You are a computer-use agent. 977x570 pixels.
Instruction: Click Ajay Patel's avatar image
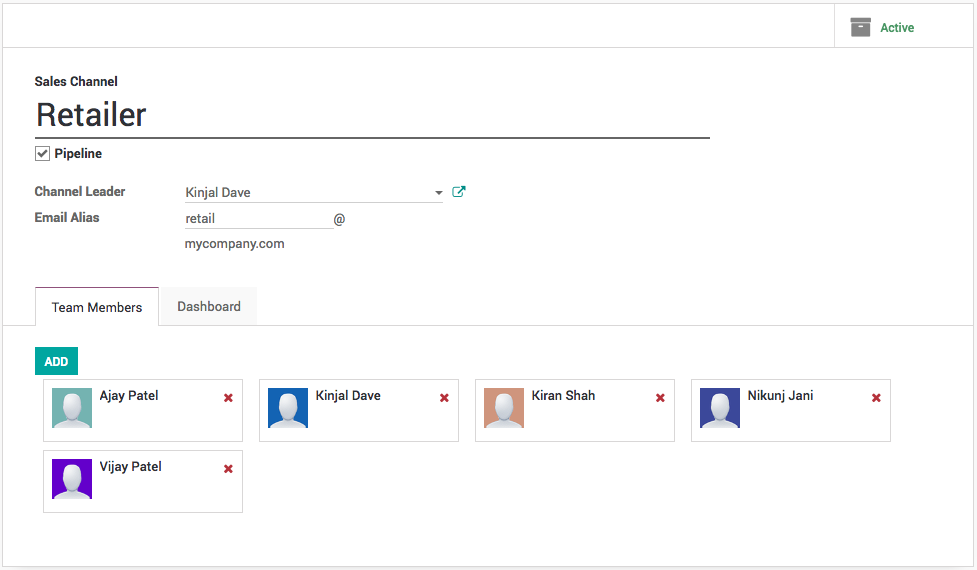point(72,409)
